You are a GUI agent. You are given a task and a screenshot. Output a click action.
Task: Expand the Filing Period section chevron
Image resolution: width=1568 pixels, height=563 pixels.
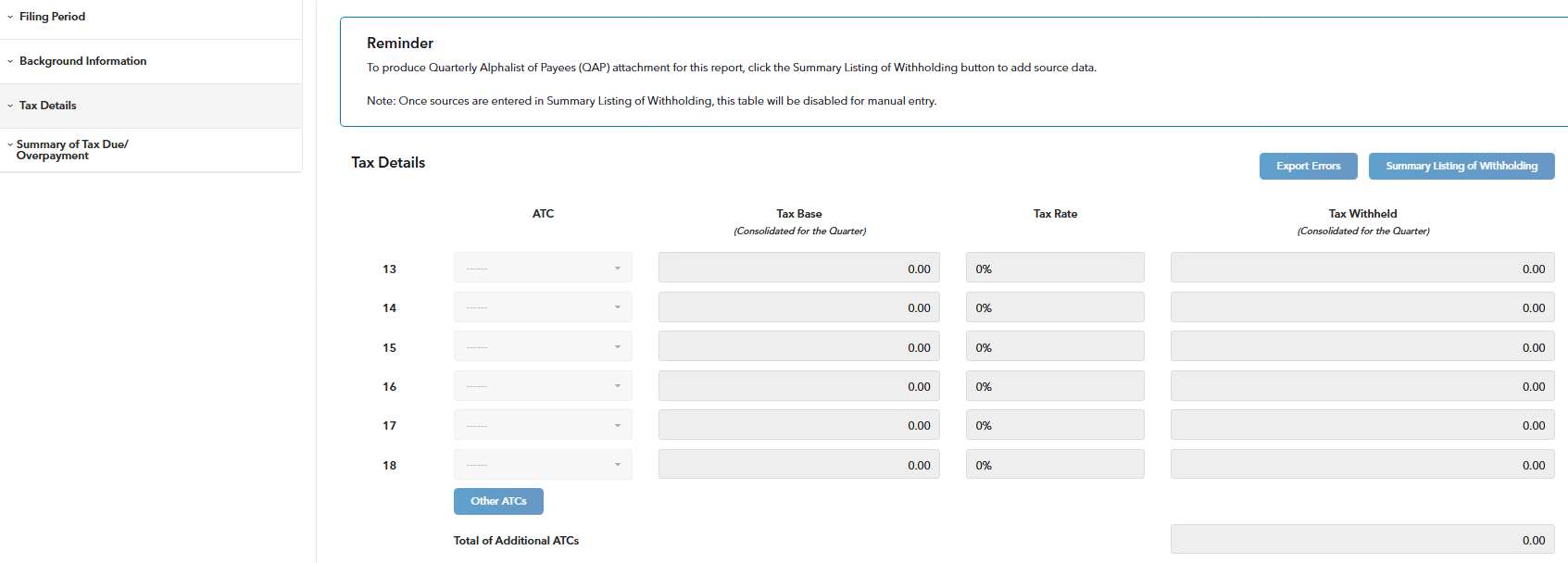point(10,17)
